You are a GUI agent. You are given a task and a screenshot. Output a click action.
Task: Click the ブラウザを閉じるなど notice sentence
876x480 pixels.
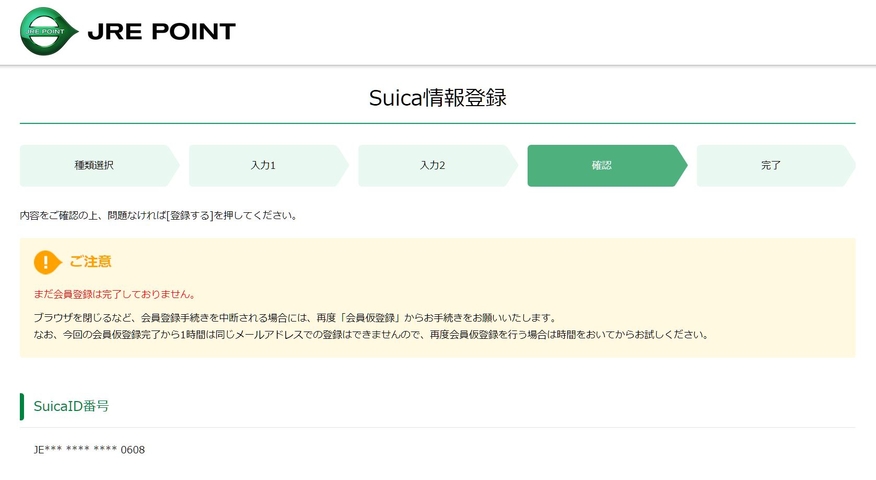pyautogui.click(x=296, y=318)
